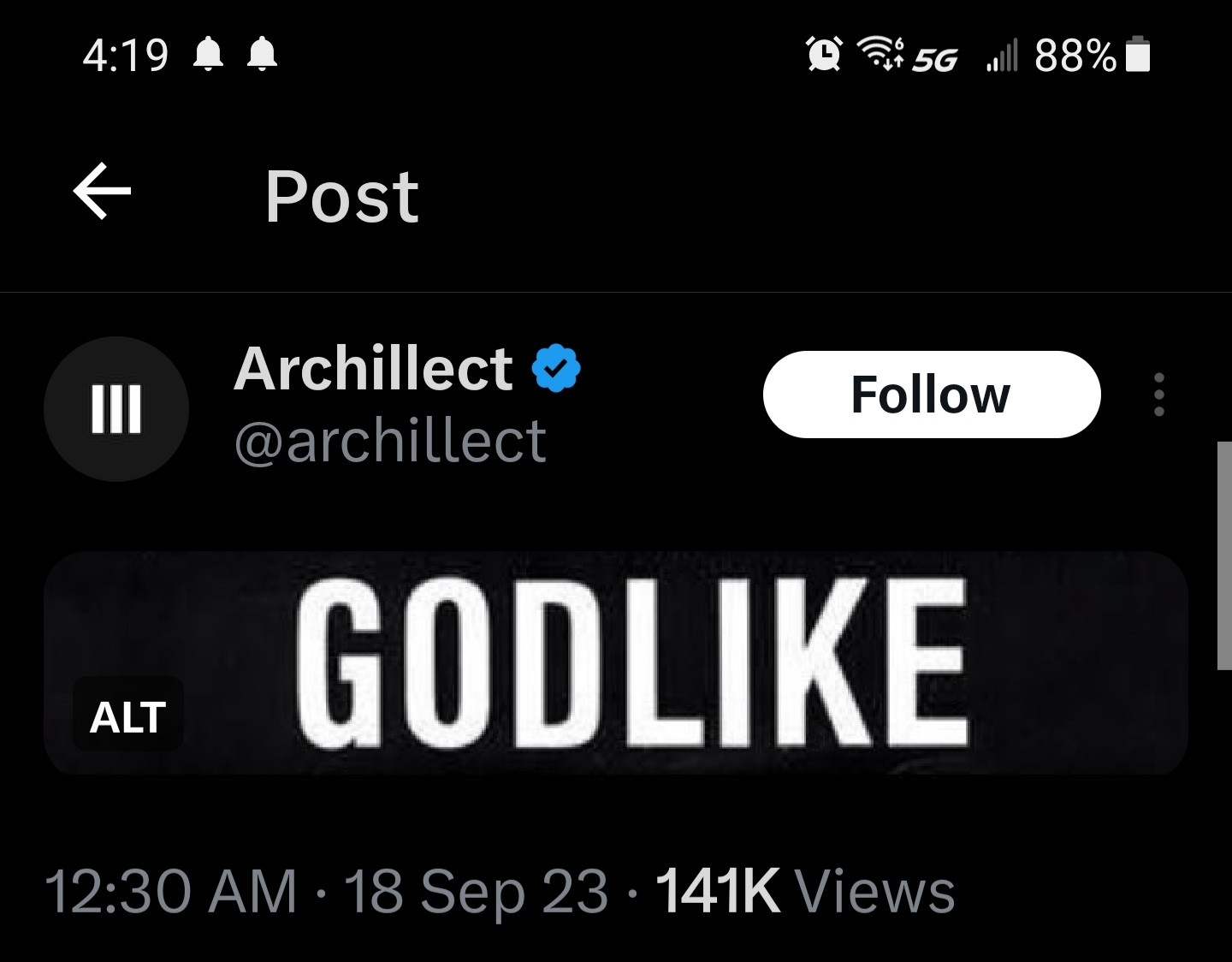
Task: Tap the battery icon in status bar
Action: click(1138, 56)
